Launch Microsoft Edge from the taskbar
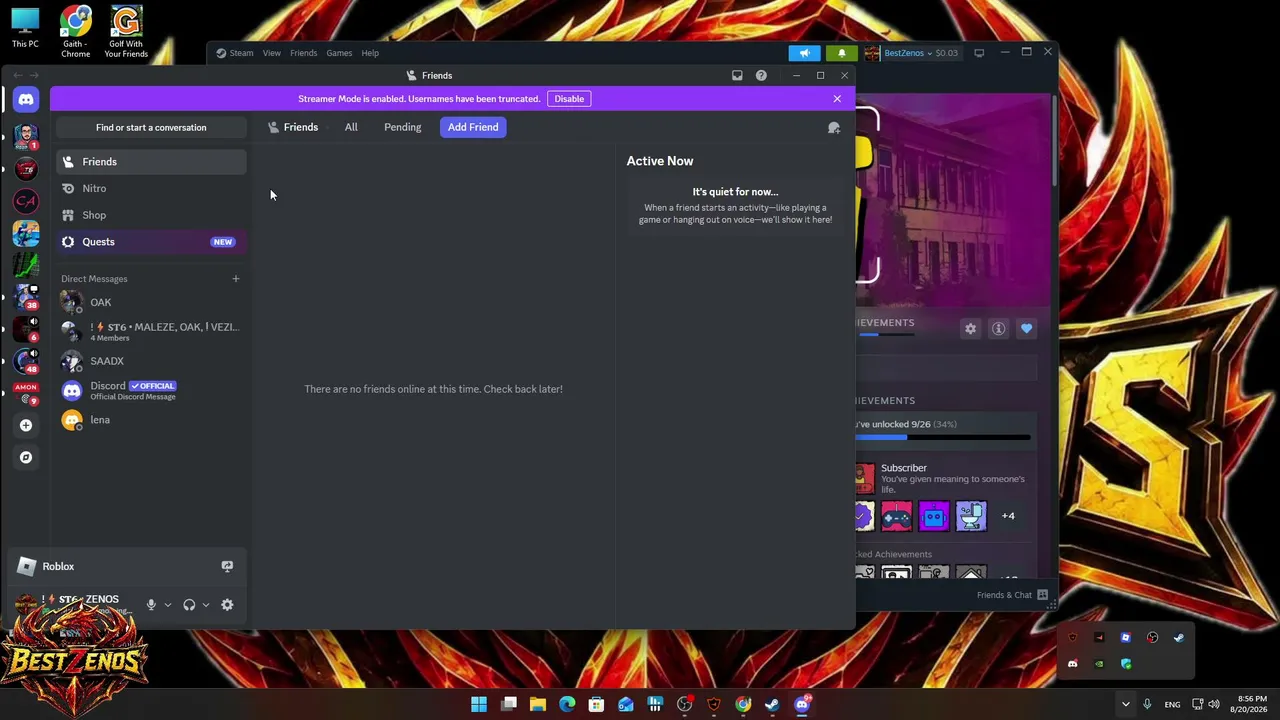Image resolution: width=1280 pixels, height=720 pixels. [x=567, y=705]
